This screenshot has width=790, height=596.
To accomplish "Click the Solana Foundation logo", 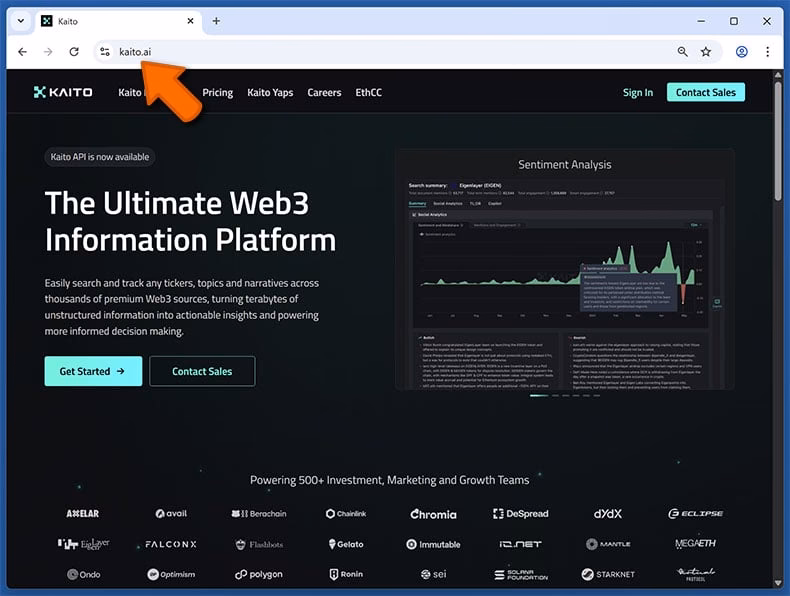I will tap(520, 574).
